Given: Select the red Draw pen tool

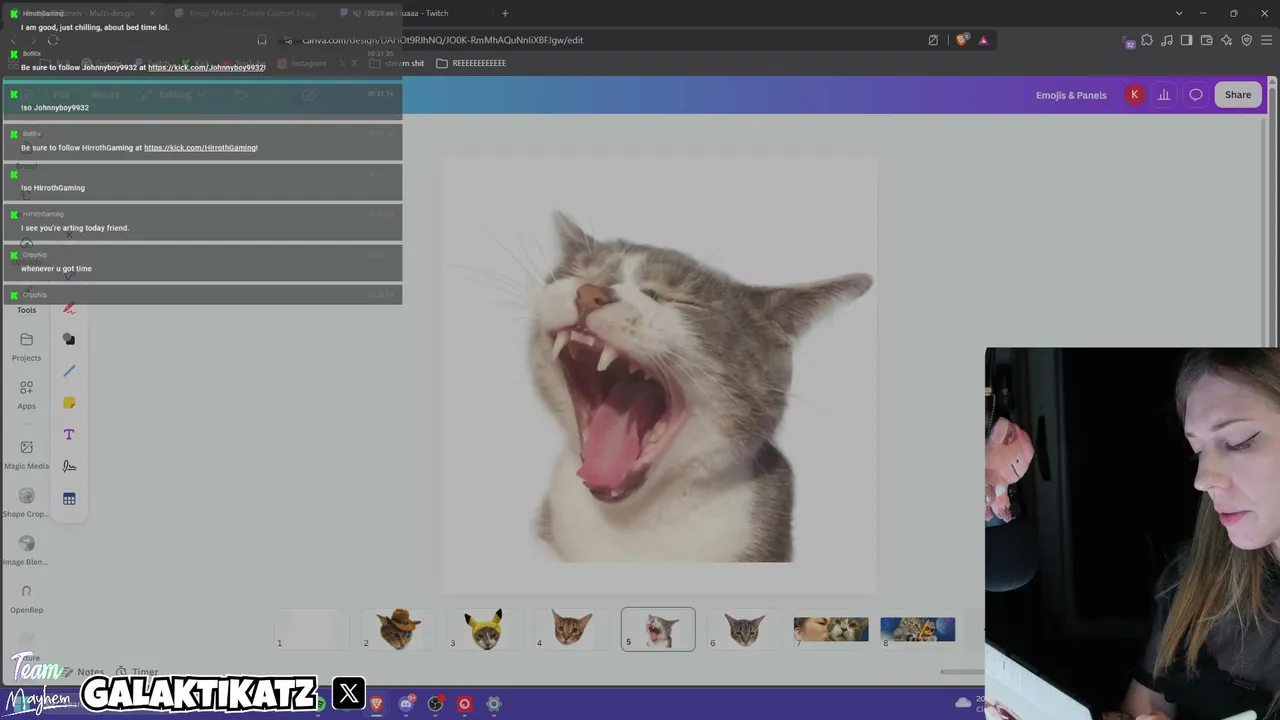Looking at the screenshot, I should [x=69, y=308].
